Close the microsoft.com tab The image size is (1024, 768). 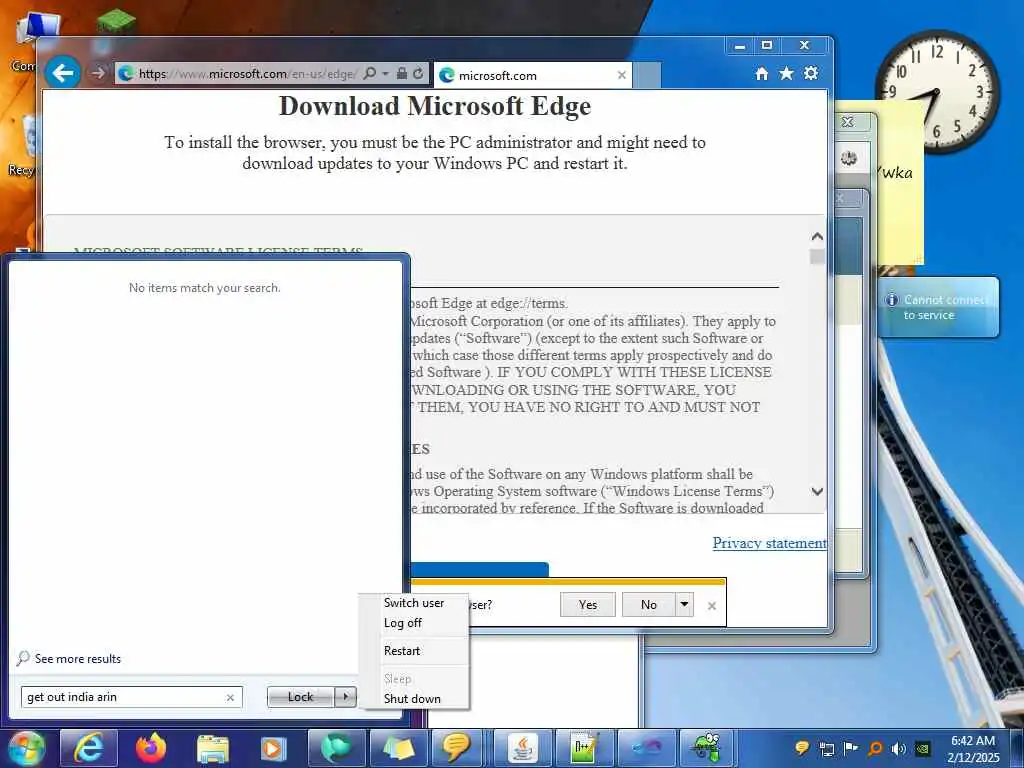pos(622,75)
